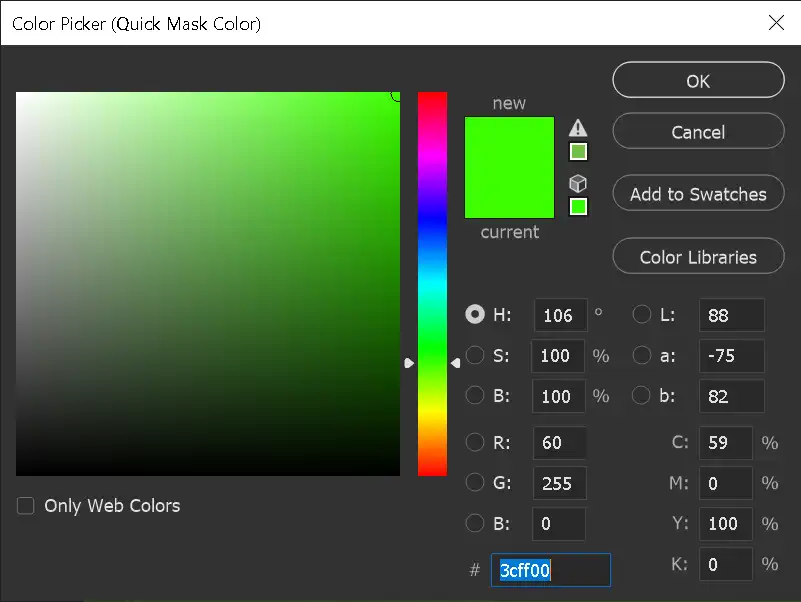Open Add to Swatches
This screenshot has width=801, height=602.
697,193
